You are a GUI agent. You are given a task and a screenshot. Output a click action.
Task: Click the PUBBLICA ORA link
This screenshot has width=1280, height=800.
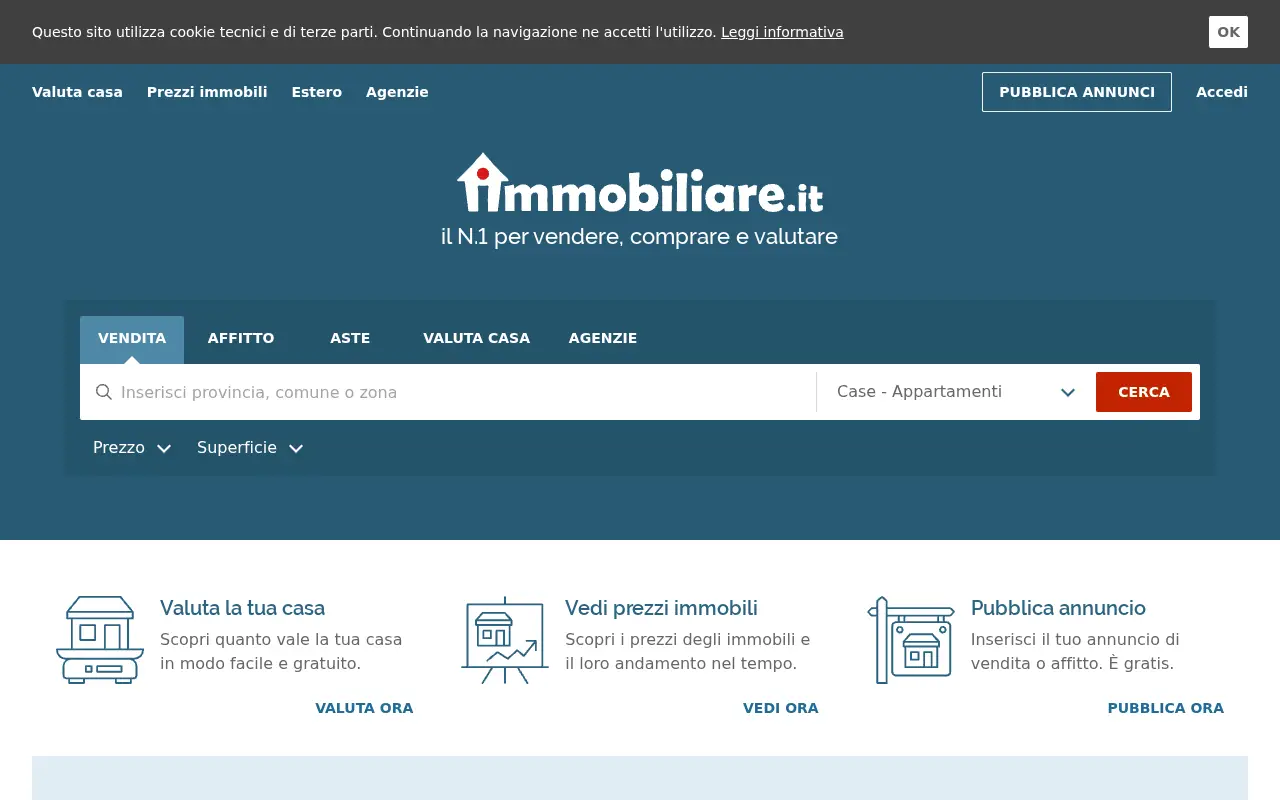tap(1166, 708)
